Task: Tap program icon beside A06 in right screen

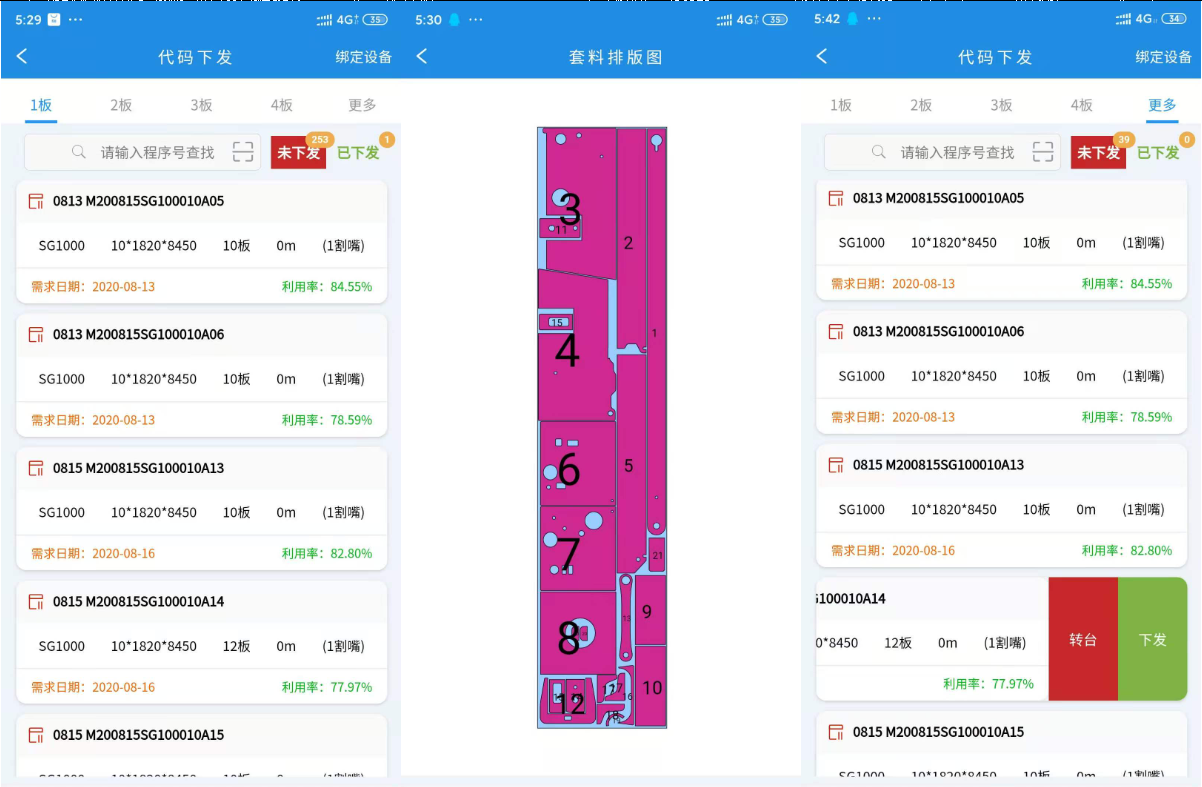Action: (x=836, y=331)
